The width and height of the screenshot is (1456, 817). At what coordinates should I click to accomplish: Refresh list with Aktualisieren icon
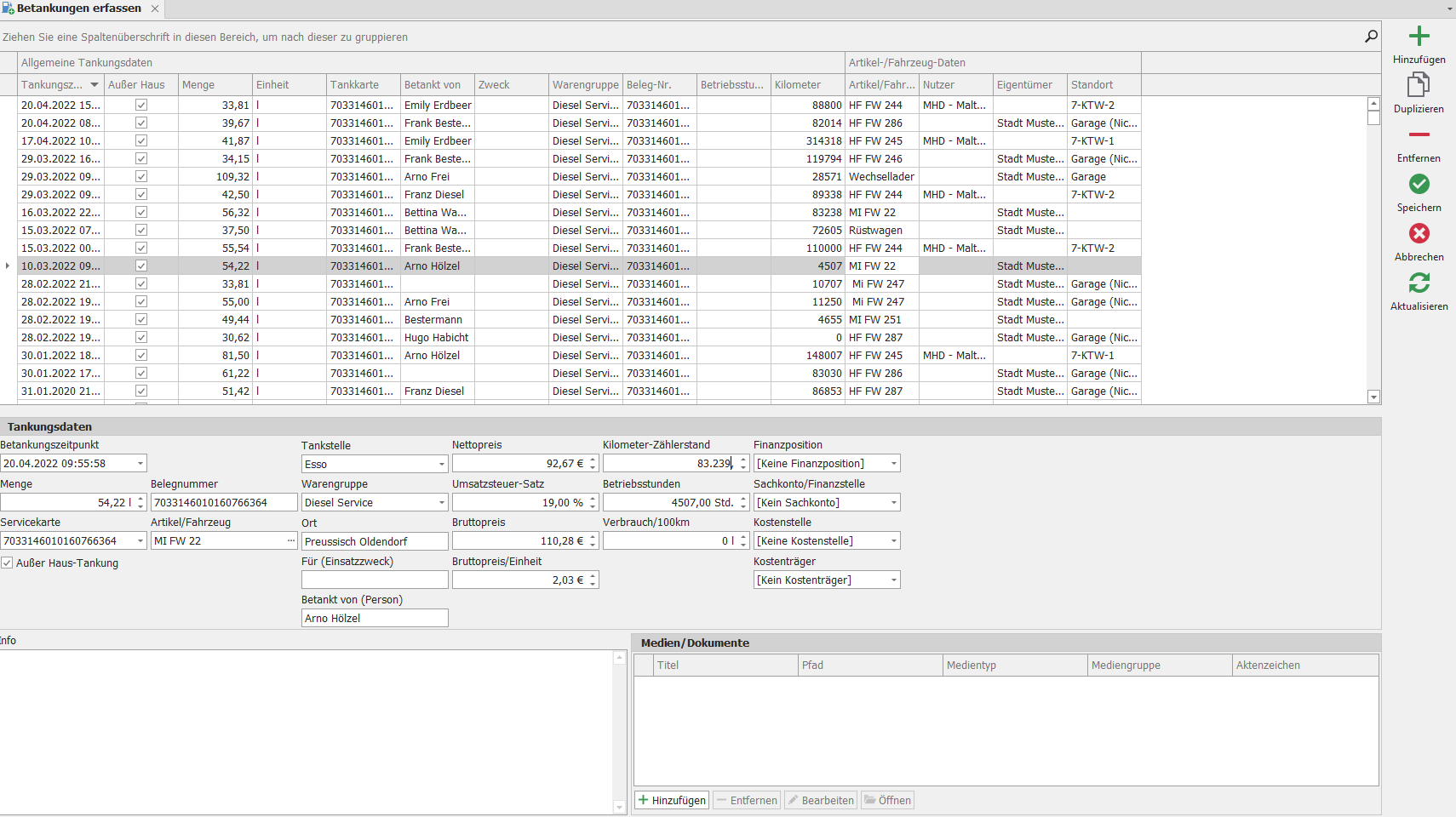[1419, 283]
